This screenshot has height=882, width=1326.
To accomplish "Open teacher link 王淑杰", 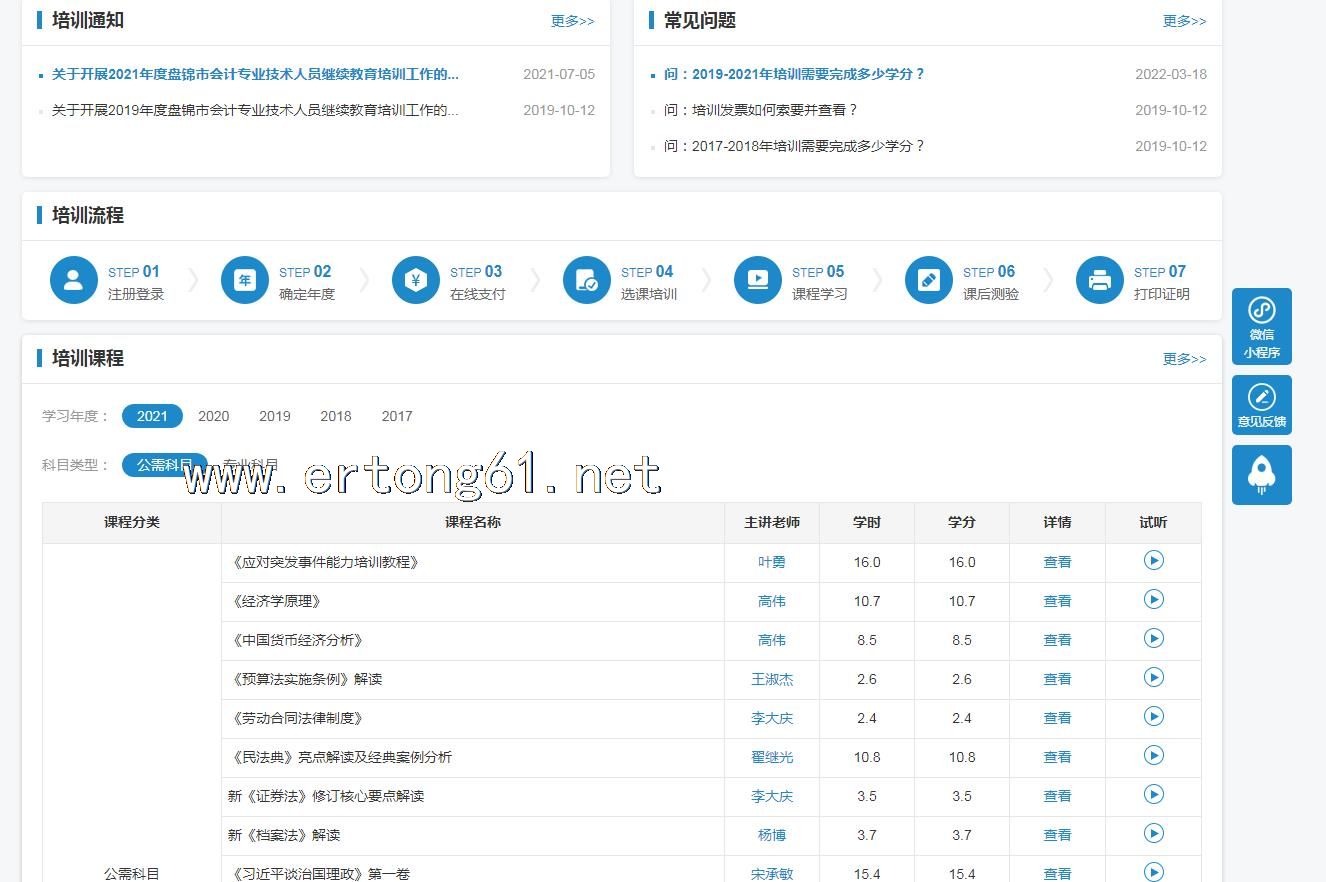I will coord(772,679).
